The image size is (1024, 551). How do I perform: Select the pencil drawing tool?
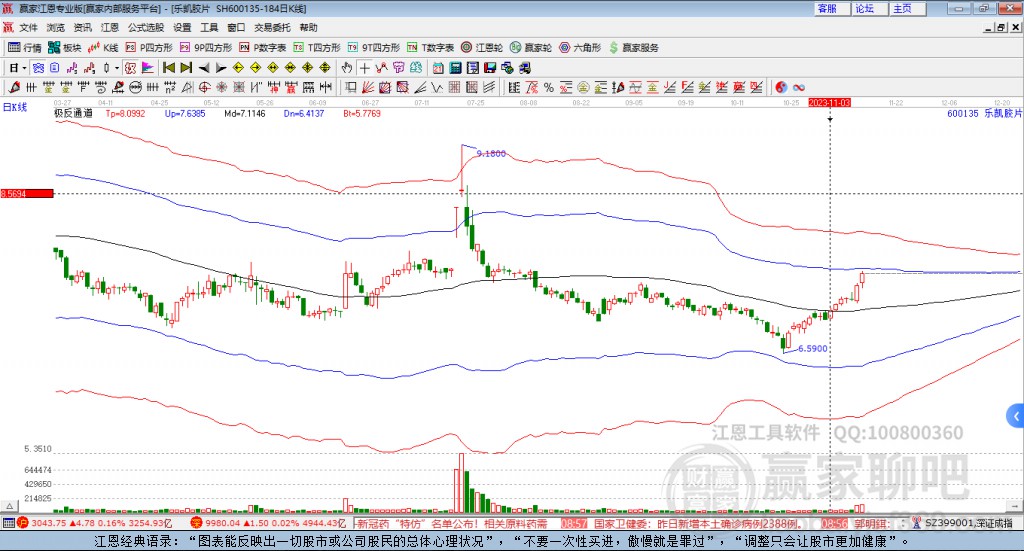[x=14, y=87]
